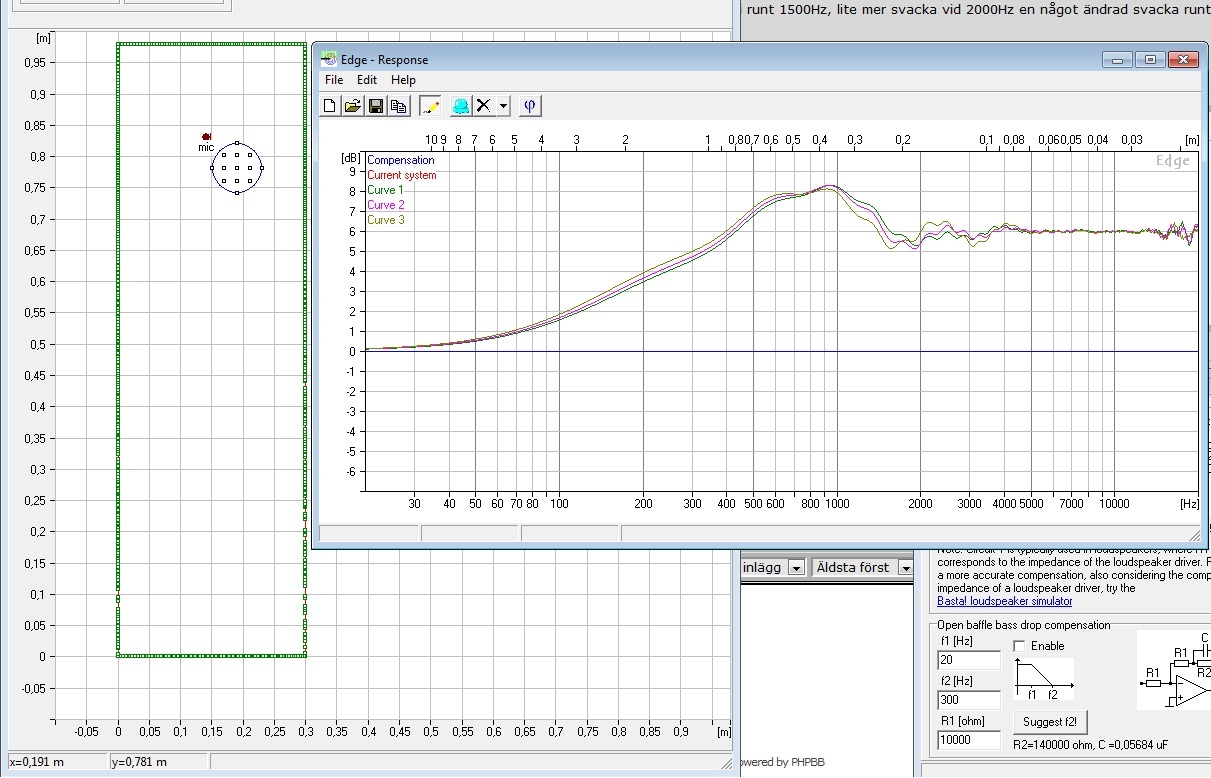Screen dimensions: 1211x778
Task: Open the Edit menu
Action: point(367,80)
